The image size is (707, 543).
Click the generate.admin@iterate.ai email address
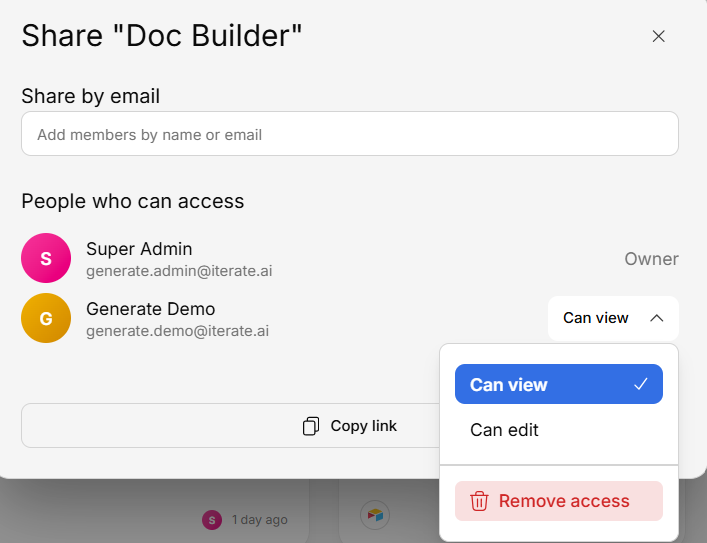(178, 271)
